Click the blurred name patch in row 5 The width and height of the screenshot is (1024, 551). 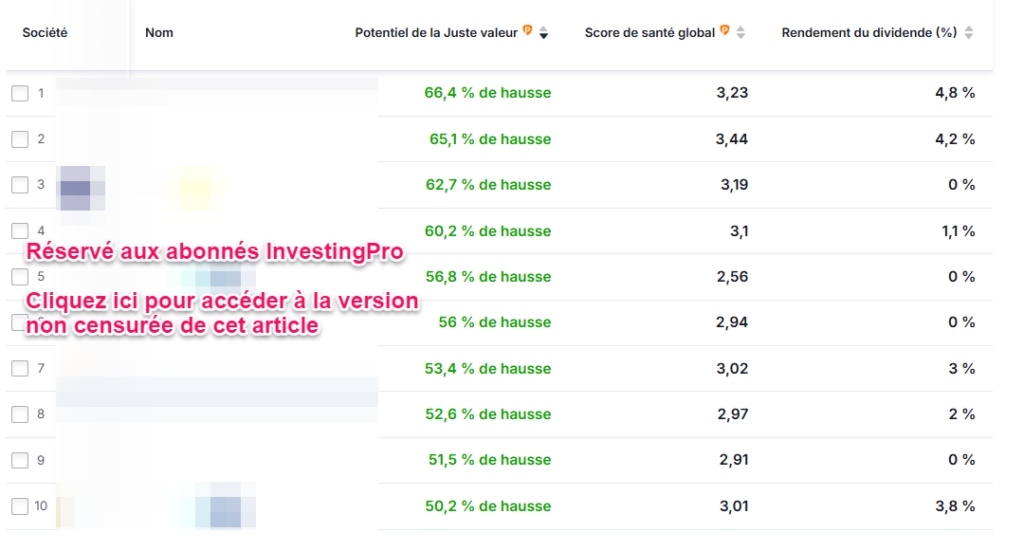218,278
